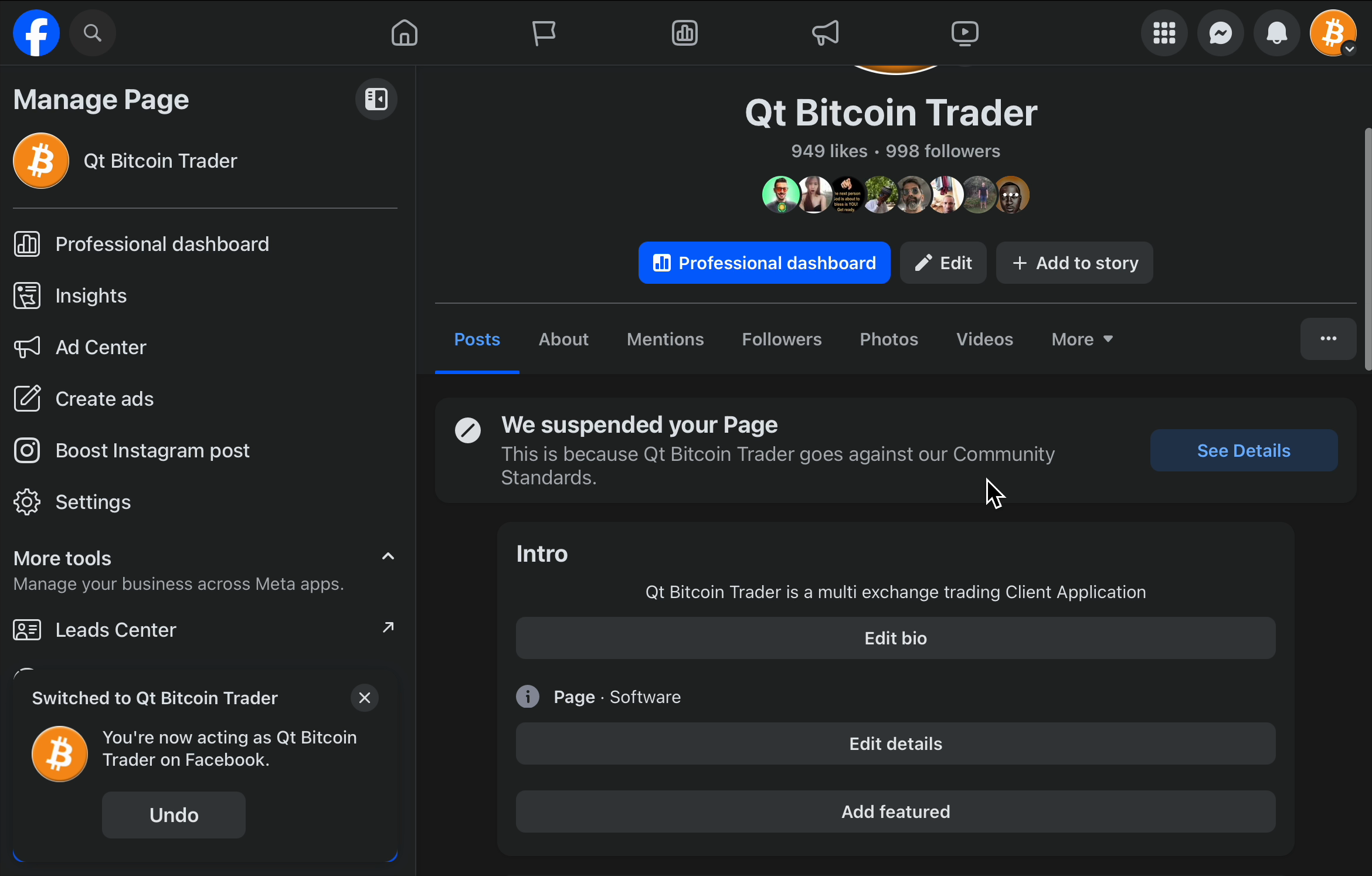This screenshot has width=1372, height=876.
Task: Open Professional dashboard in the sidebar
Action: click(x=205, y=244)
